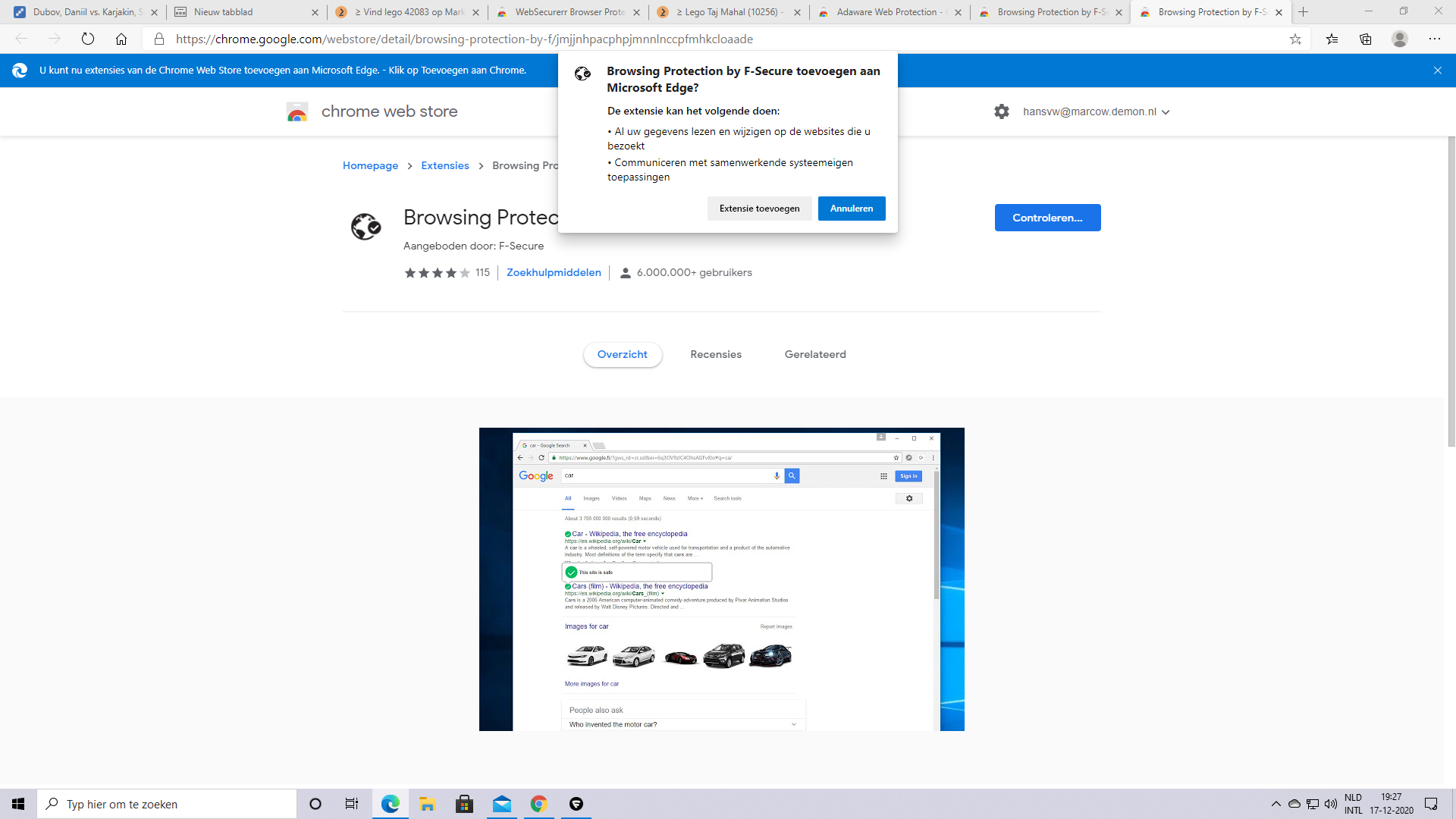Image resolution: width=1456 pixels, height=819 pixels.
Task: Click the Controleren button
Action: coord(1047,218)
